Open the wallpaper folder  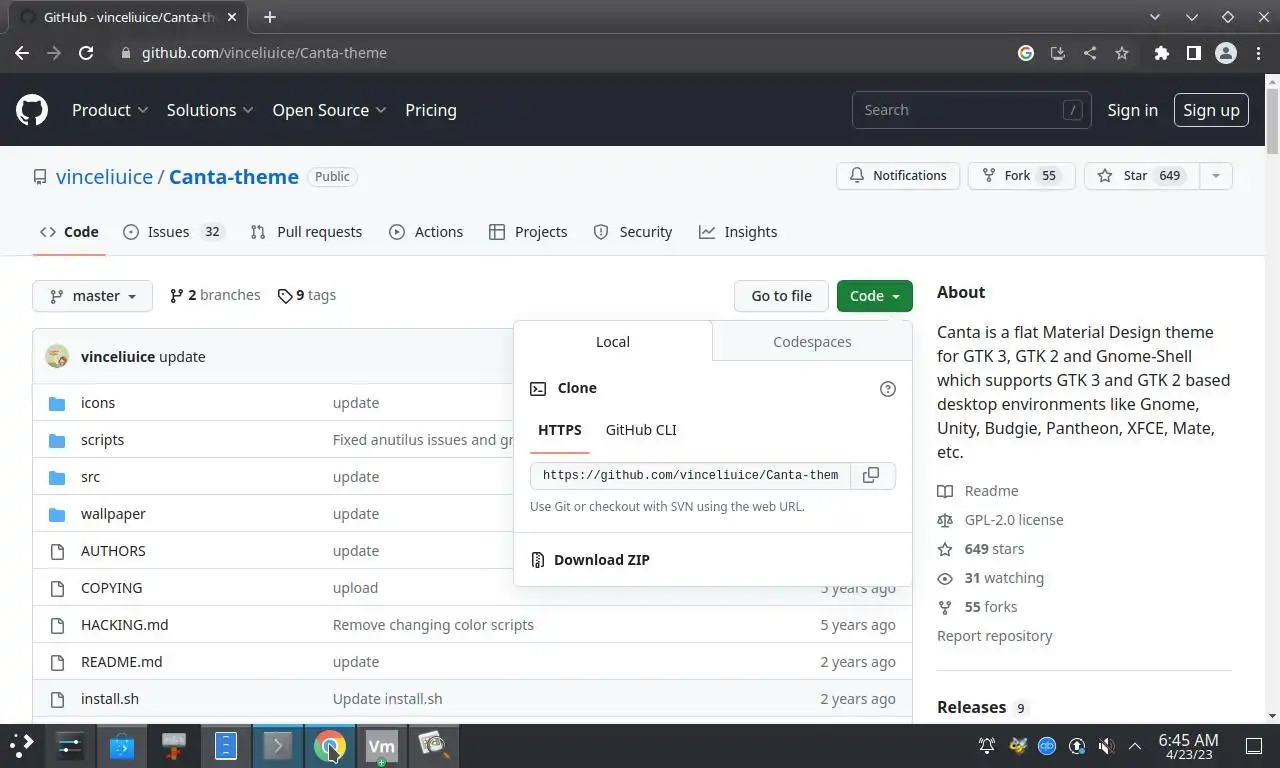113,514
